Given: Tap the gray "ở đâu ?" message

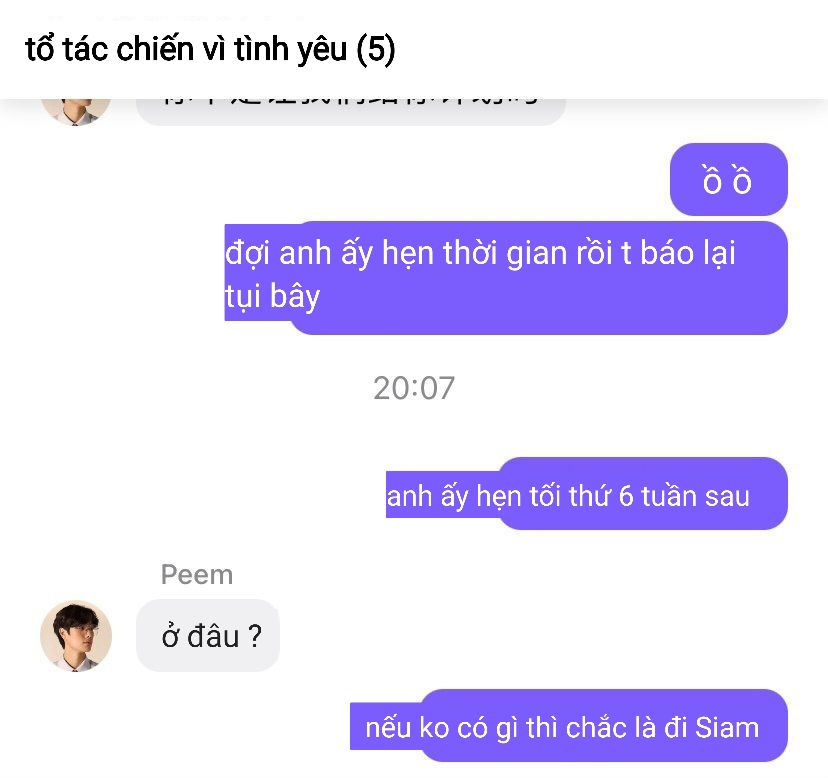Looking at the screenshot, I should [208, 635].
